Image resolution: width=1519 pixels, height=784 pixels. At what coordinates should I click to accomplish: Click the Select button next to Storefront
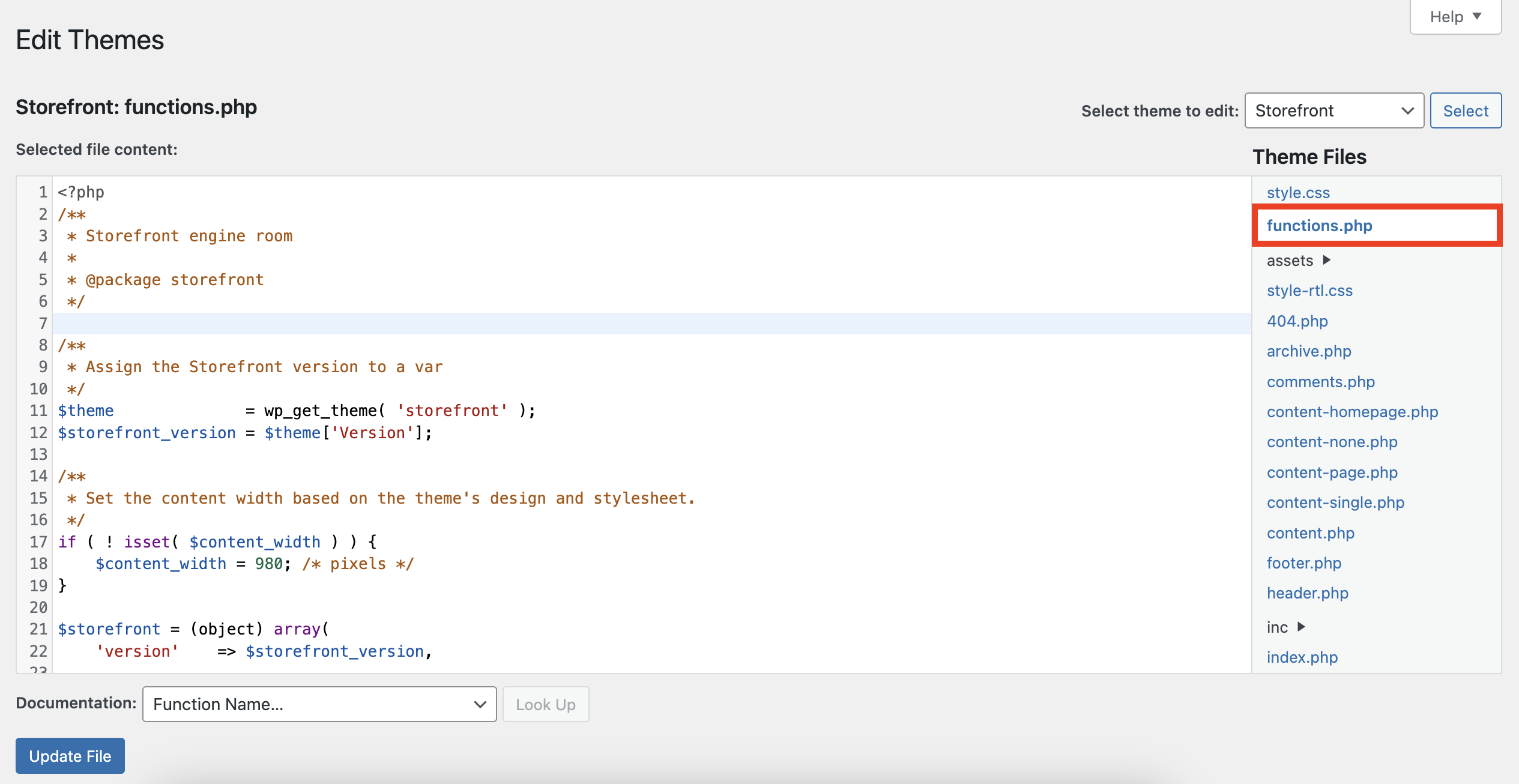[1466, 110]
